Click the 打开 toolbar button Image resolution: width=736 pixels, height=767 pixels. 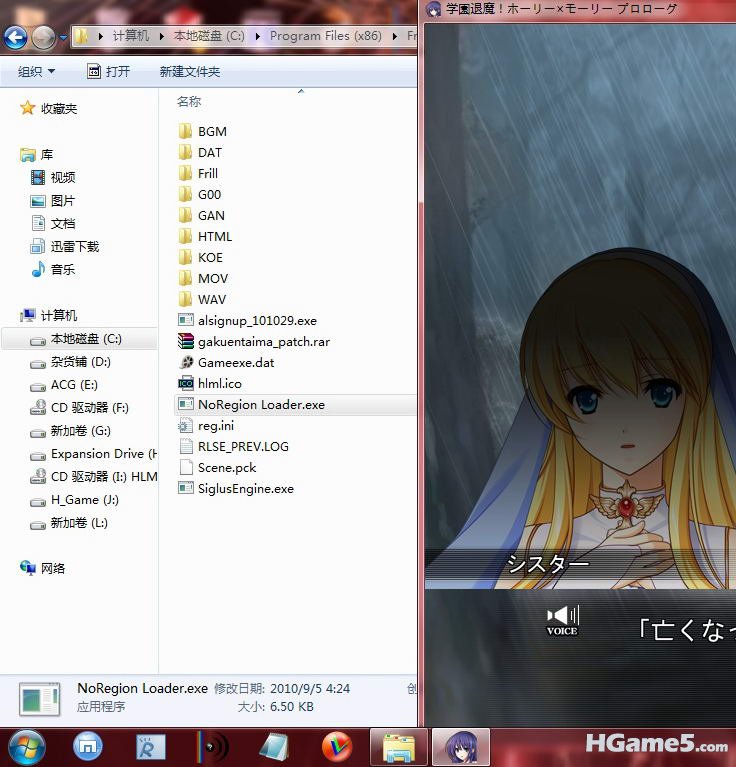(x=108, y=72)
